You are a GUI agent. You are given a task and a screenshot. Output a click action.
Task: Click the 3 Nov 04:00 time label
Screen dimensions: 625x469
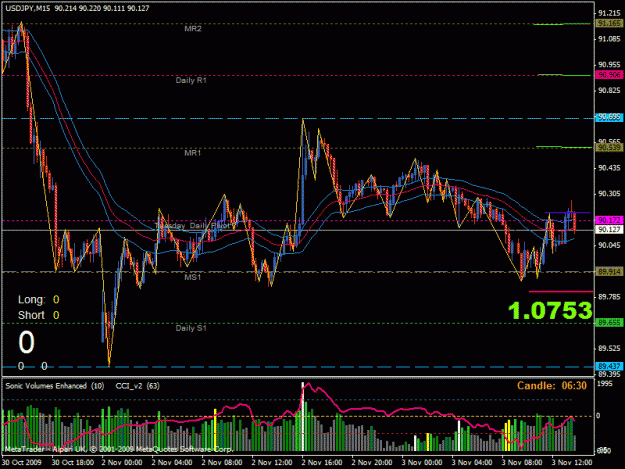coord(472,463)
